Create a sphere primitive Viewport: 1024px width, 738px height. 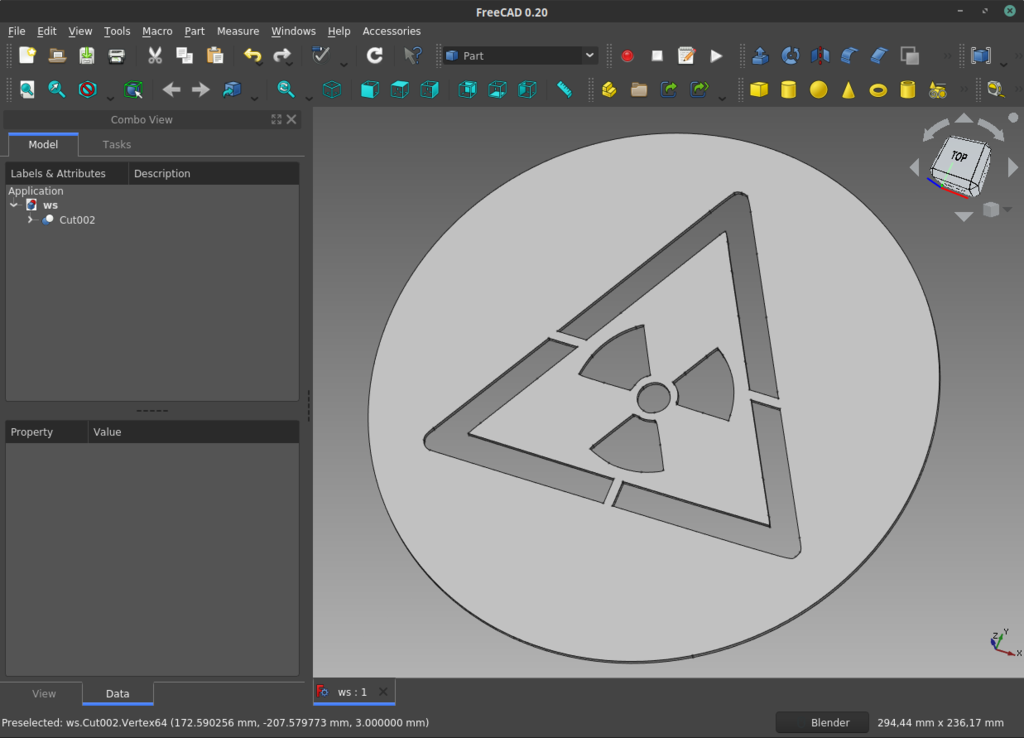coord(818,89)
